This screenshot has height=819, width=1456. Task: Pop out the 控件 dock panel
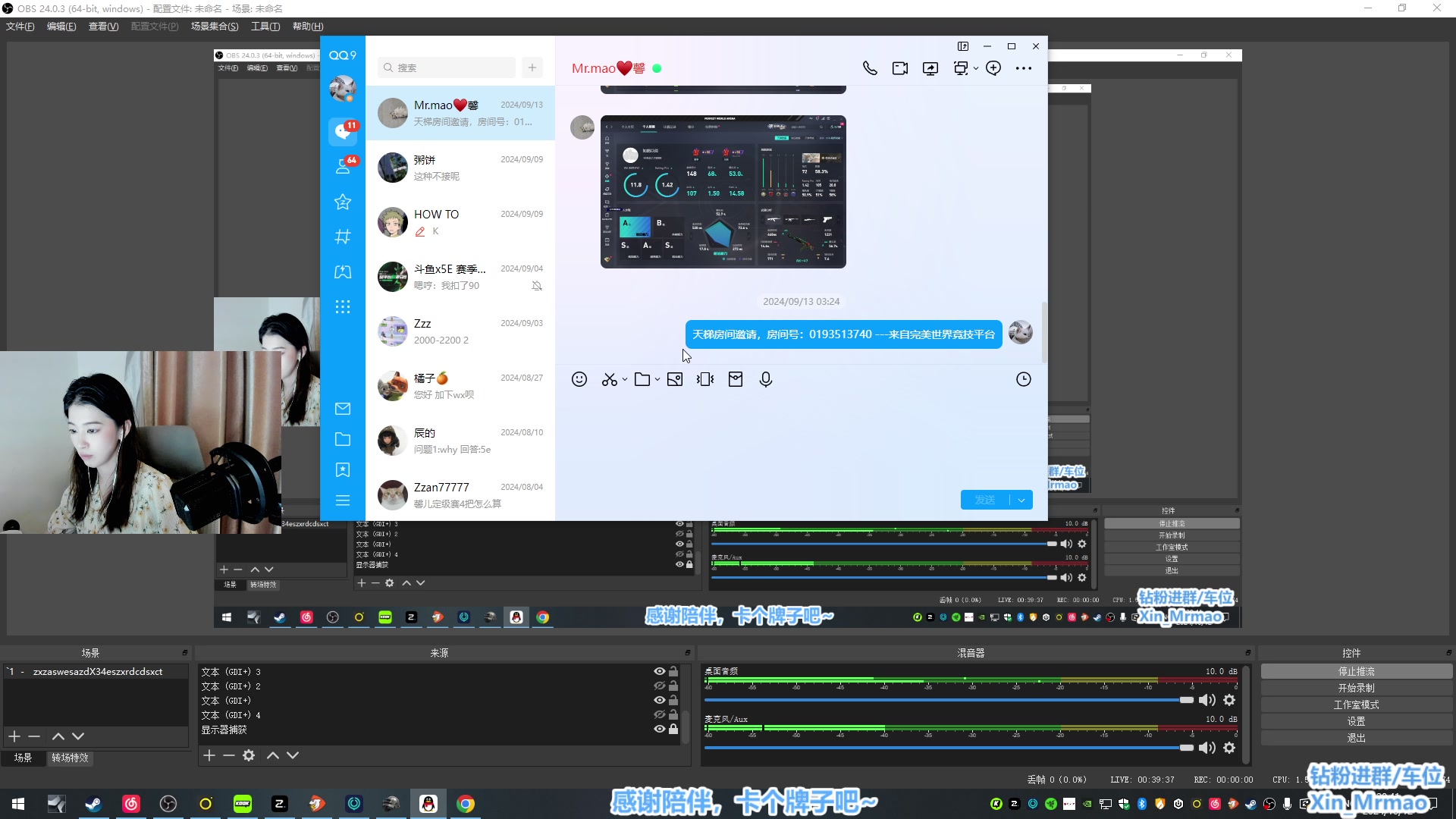click(1448, 652)
